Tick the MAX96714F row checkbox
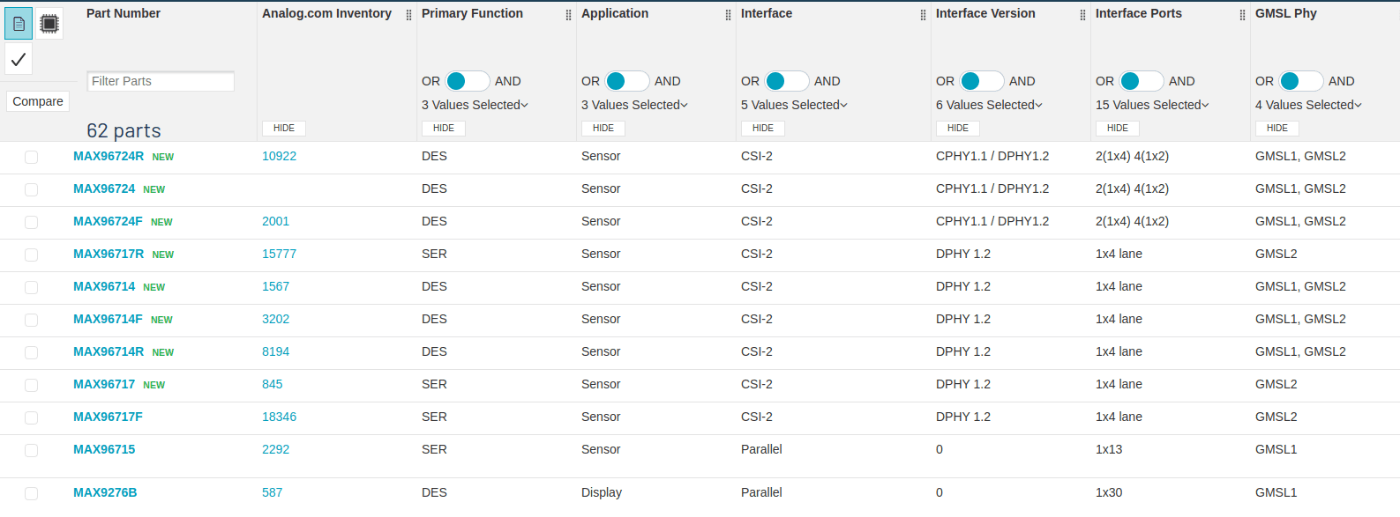The height and width of the screenshot is (517, 1400). click(31, 320)
